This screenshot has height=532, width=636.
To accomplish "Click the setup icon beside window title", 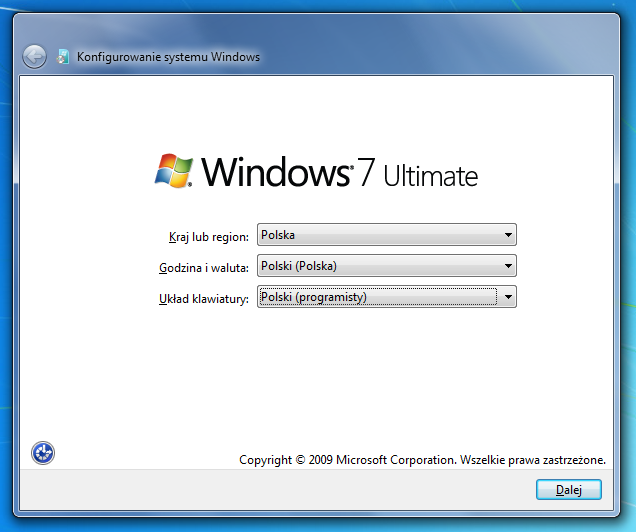I will pos(62,57).
